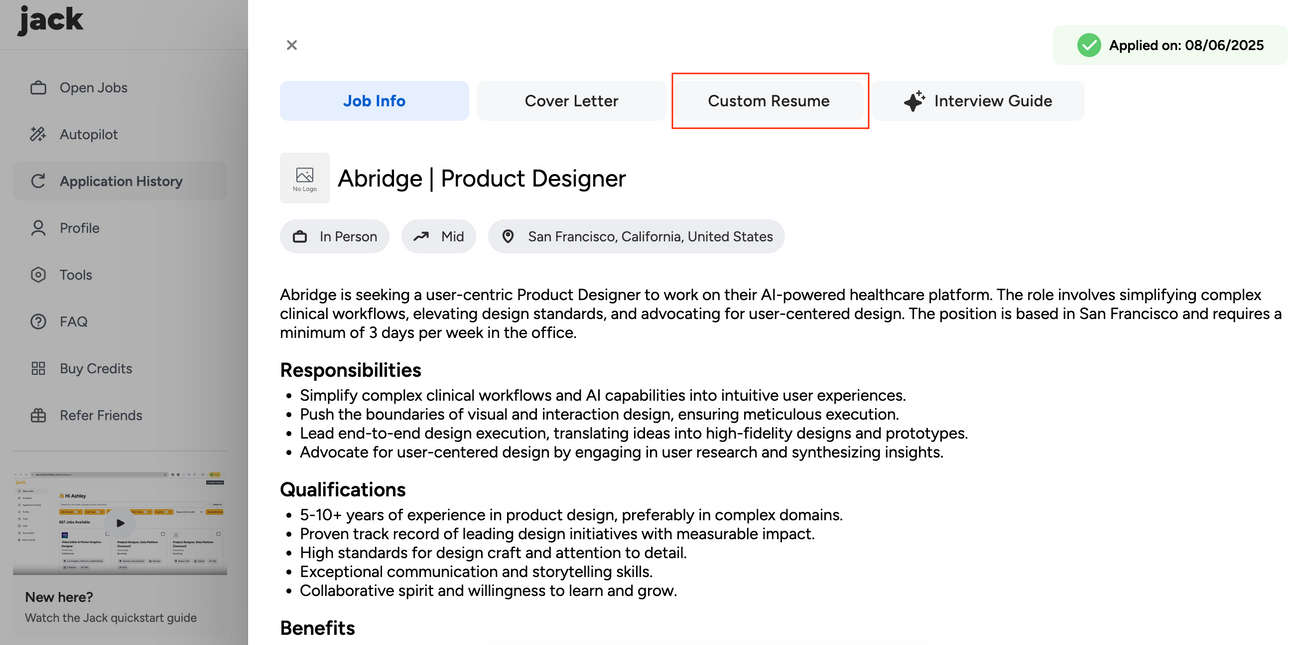Switch to the Custom Resume tab

(768, 100)
